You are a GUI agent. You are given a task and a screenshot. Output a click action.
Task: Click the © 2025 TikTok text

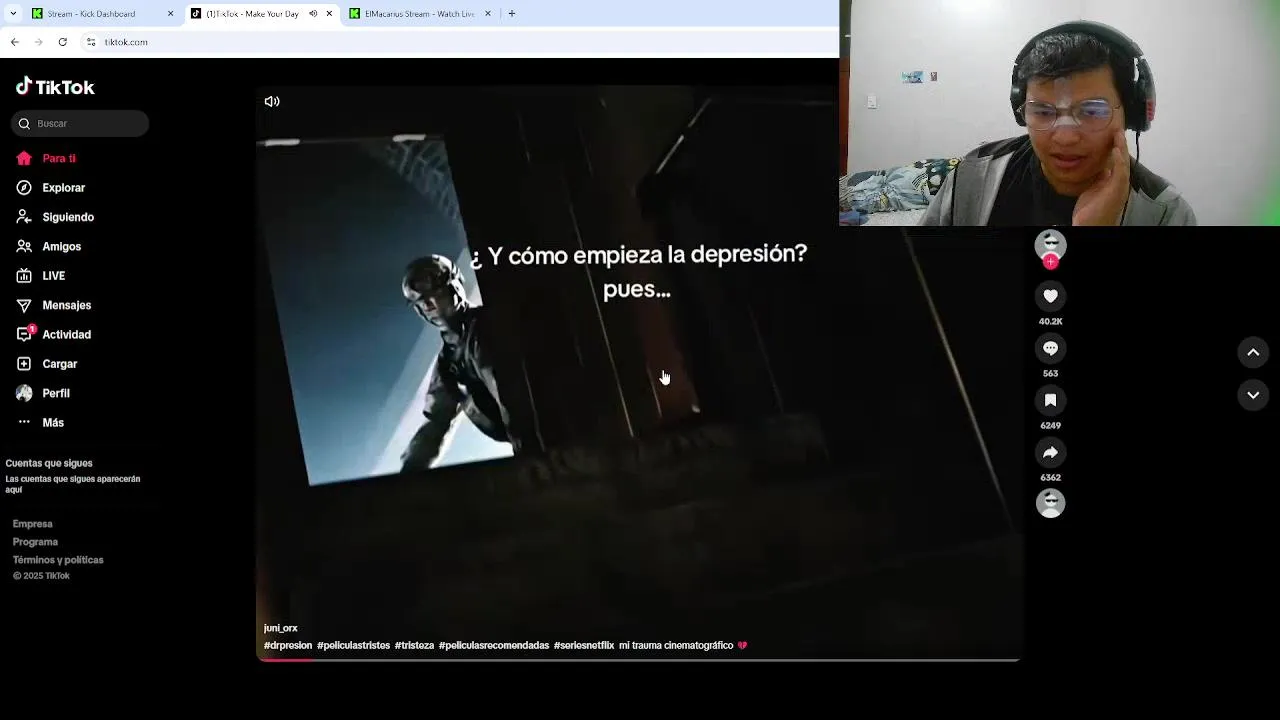[x=41, y=576]
